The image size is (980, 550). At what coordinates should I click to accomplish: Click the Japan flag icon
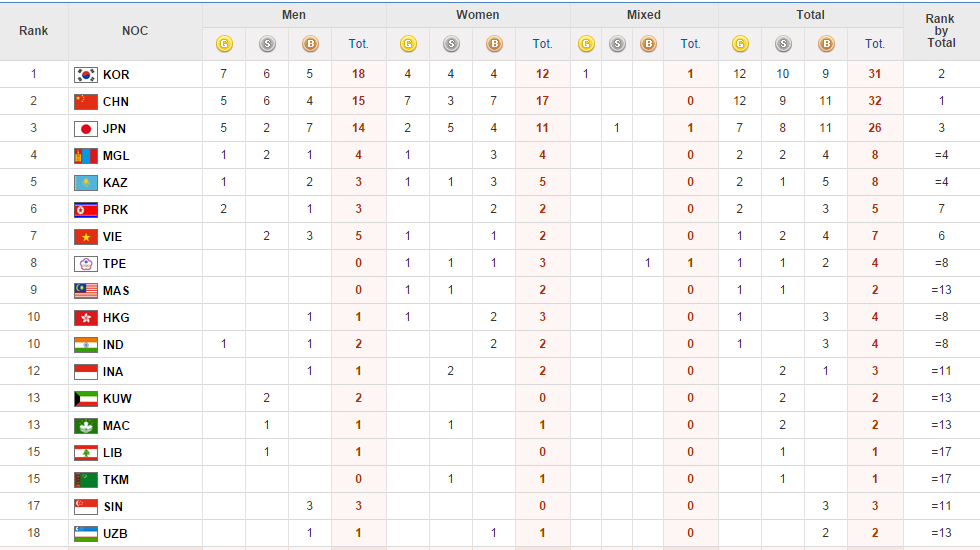(86, 129)
